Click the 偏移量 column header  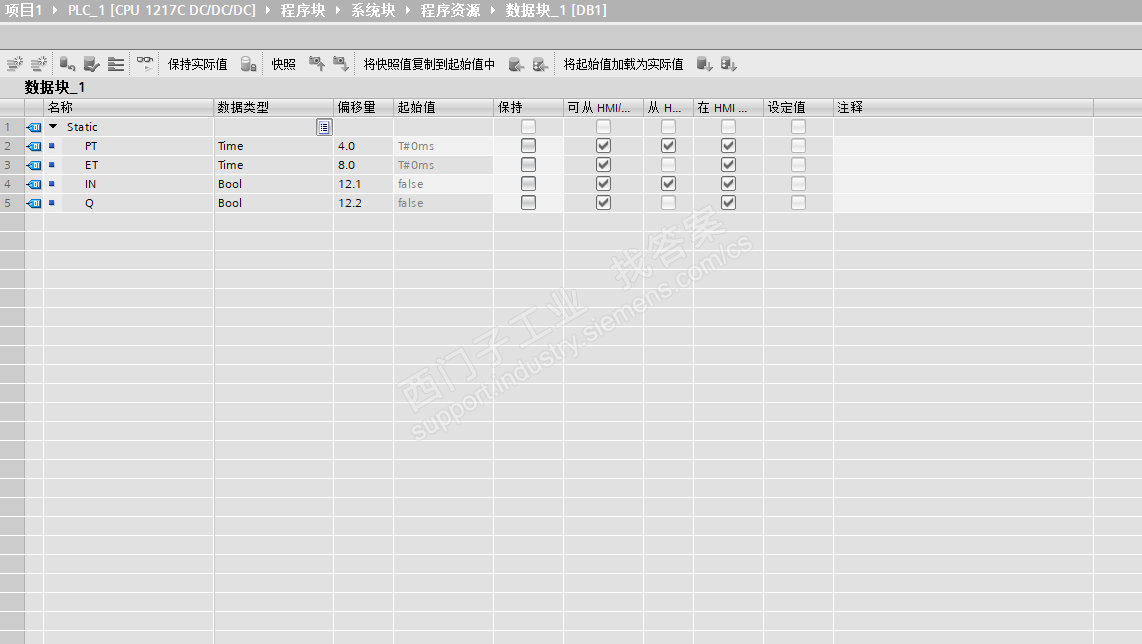pos(363,107)
